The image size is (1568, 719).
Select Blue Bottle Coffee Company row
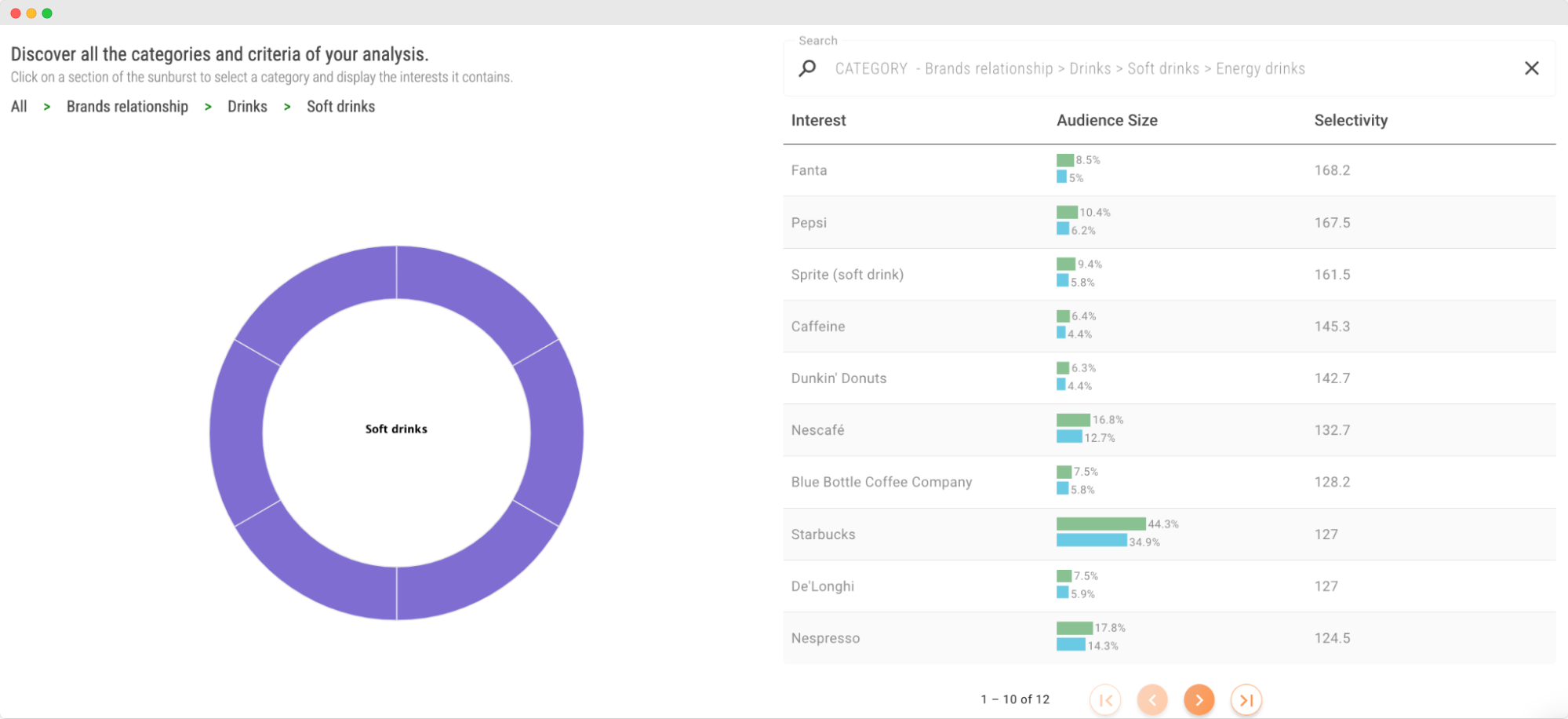pos(1169,482)
